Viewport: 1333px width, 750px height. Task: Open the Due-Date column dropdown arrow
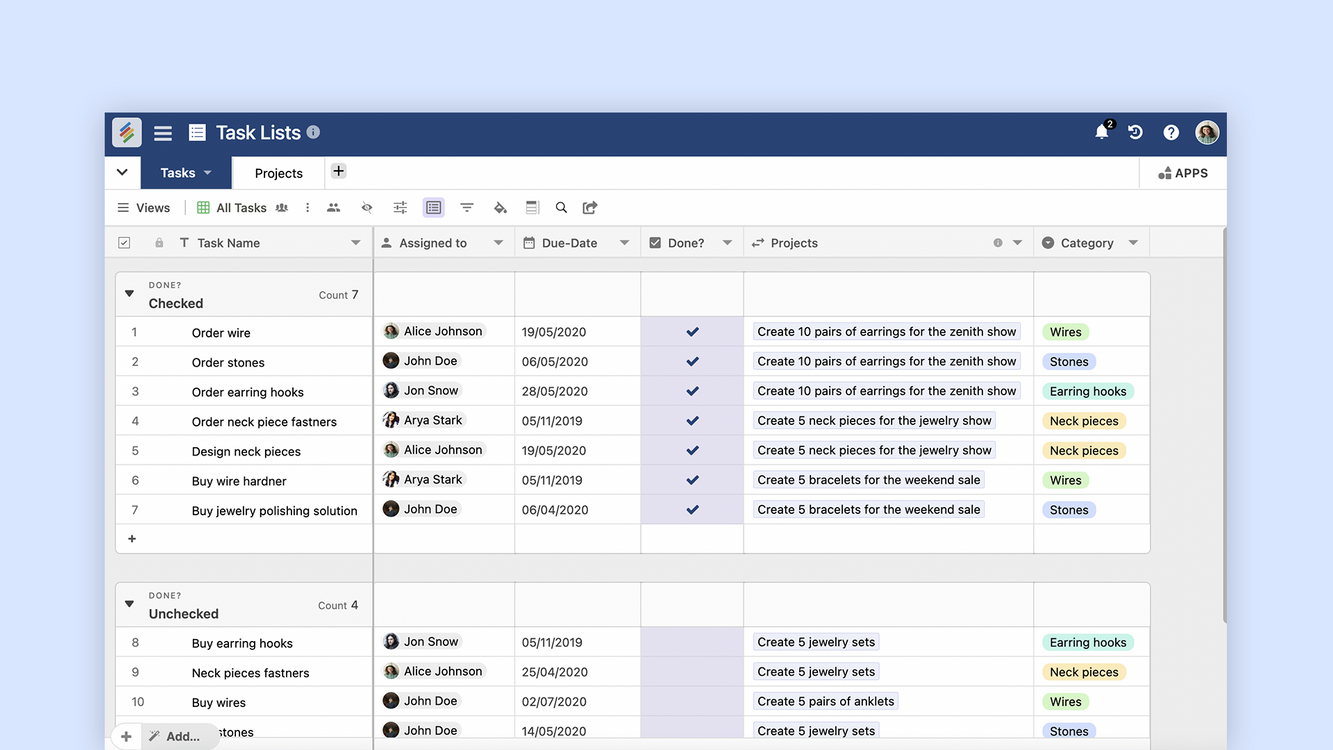click(624, 243)
